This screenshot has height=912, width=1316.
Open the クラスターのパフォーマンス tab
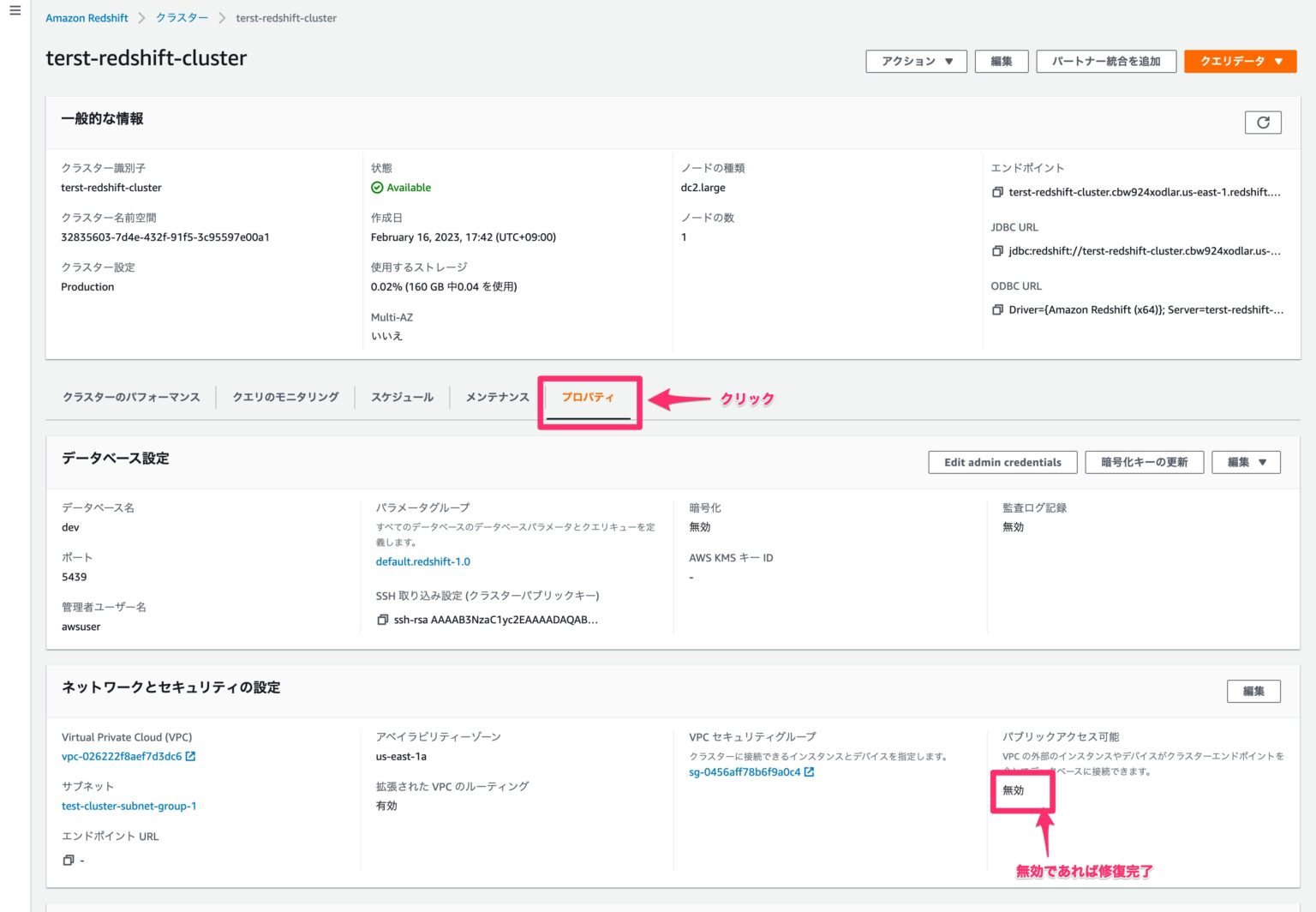click(131, 398)
